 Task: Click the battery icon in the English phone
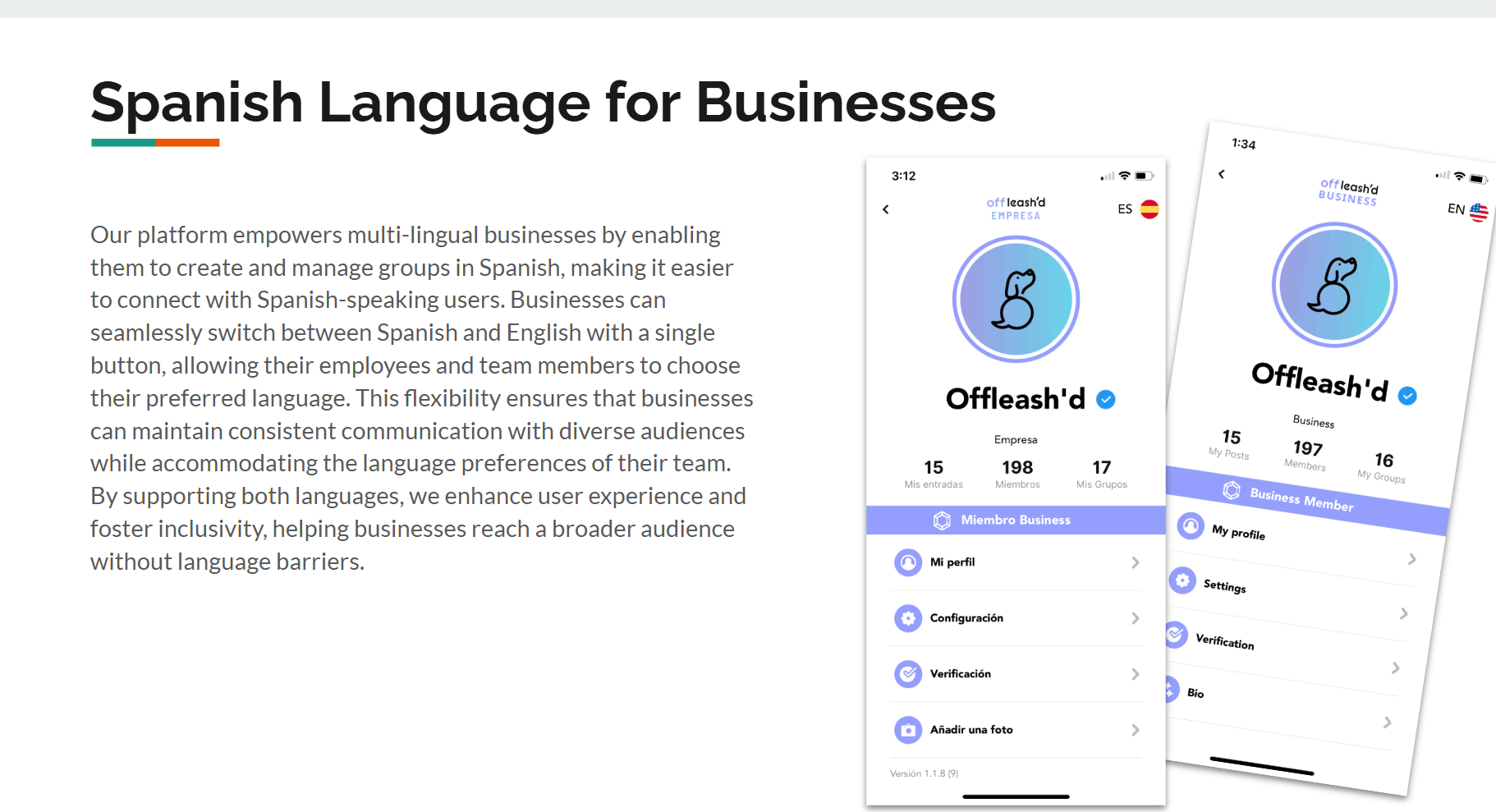click(1478, 179)
